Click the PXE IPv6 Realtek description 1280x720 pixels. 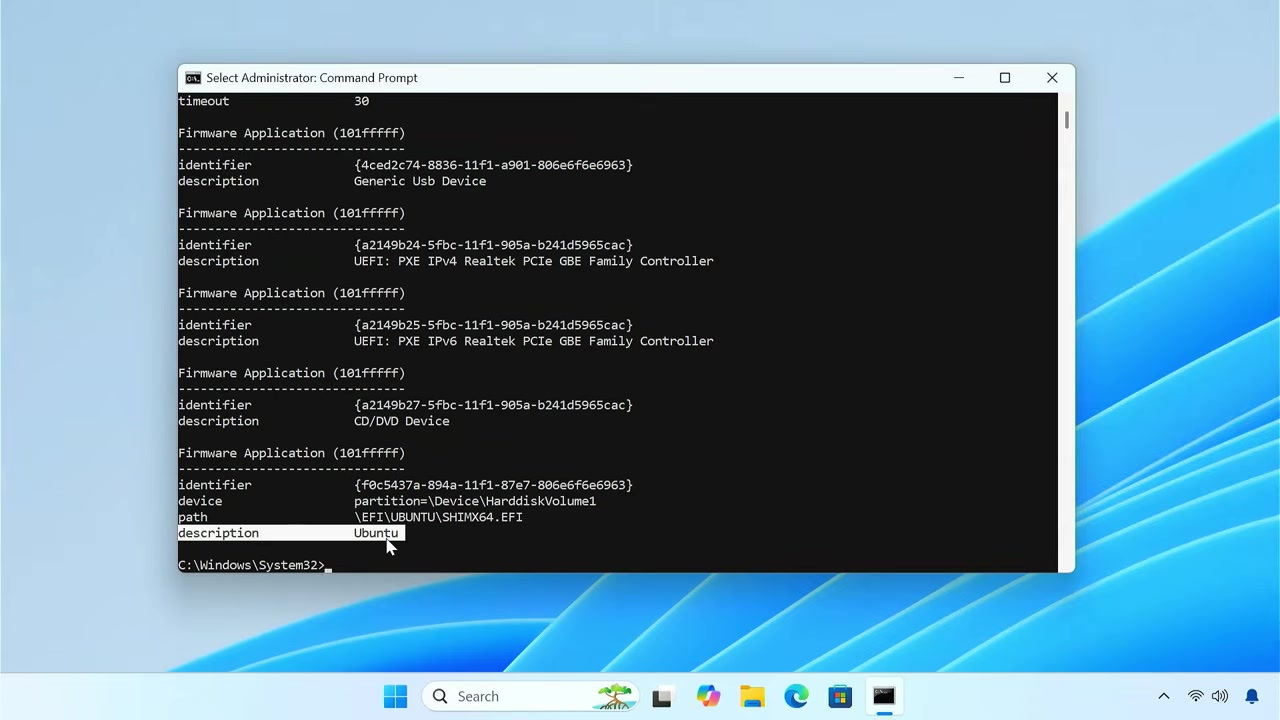[x=534, y=341]
